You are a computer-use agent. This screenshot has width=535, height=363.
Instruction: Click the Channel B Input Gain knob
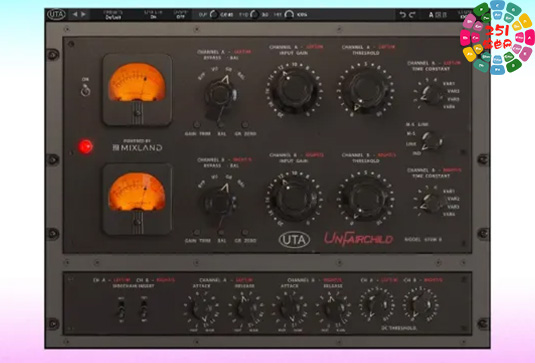tap(294, 198)
